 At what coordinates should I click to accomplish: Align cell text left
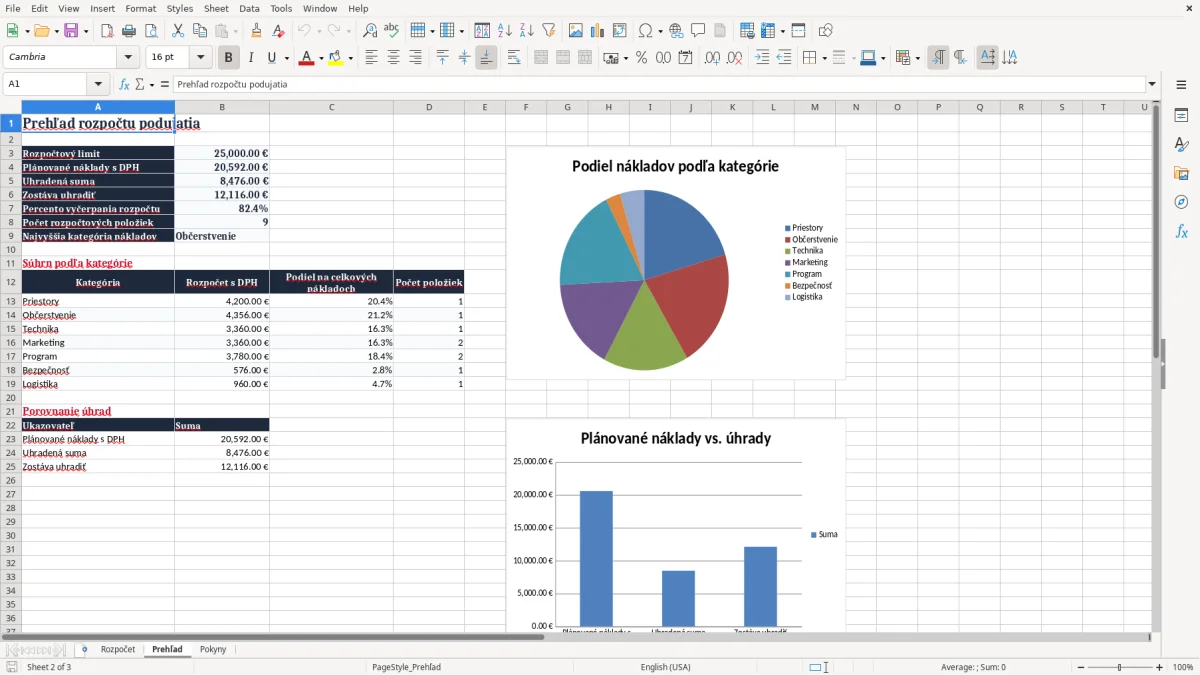371,58
